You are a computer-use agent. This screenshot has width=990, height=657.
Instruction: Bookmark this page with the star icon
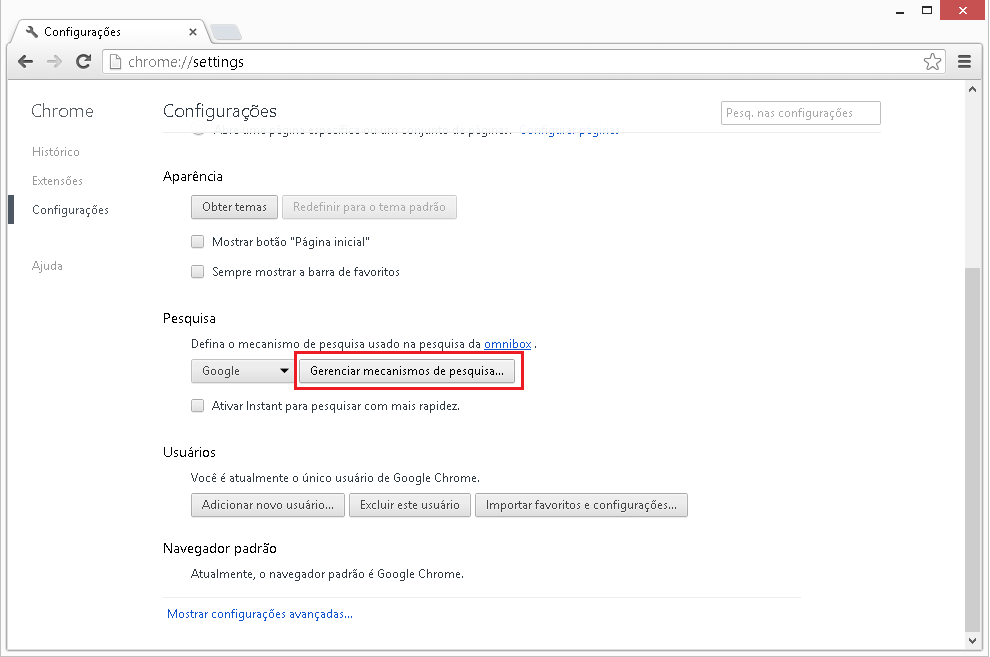[932, 61]
